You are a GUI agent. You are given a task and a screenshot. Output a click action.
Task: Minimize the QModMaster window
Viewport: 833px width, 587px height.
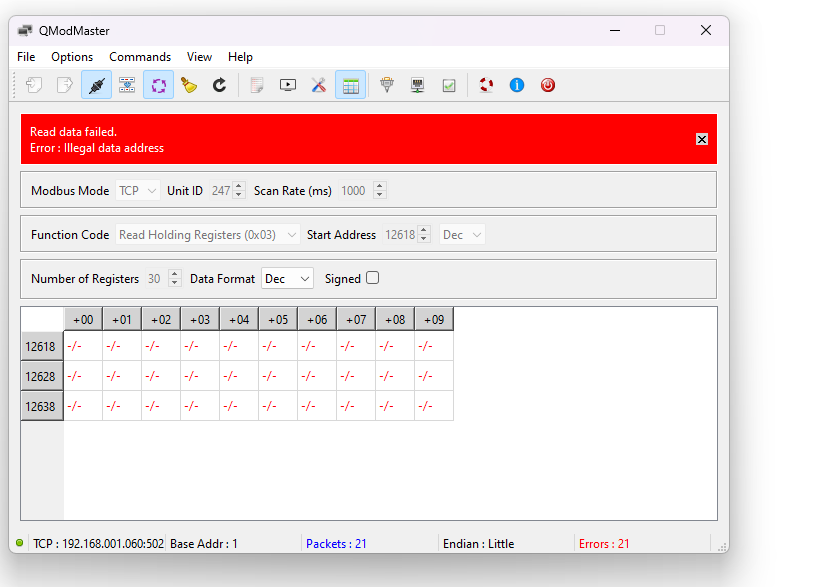coord(615,30)
